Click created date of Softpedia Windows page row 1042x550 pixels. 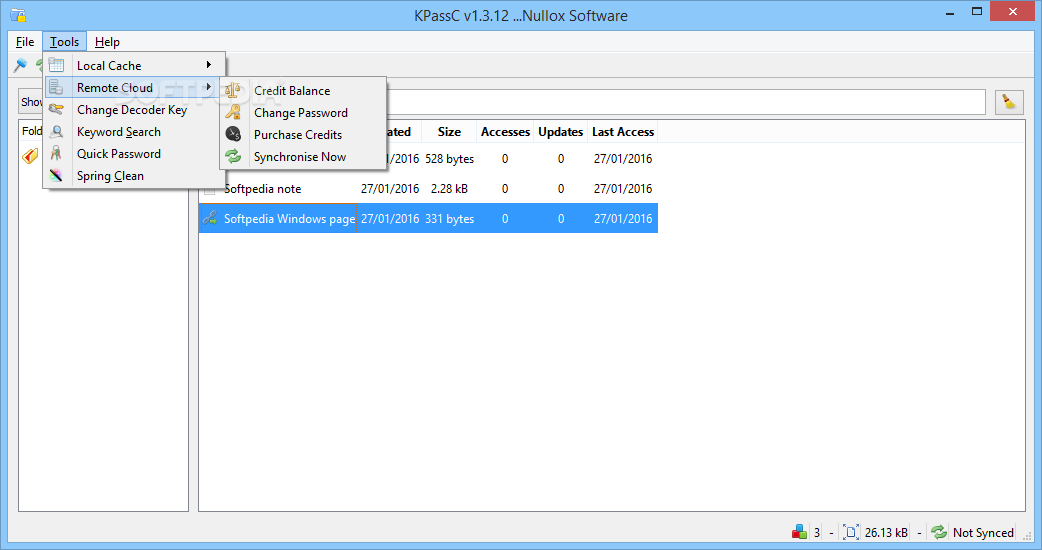coord(390,219)
